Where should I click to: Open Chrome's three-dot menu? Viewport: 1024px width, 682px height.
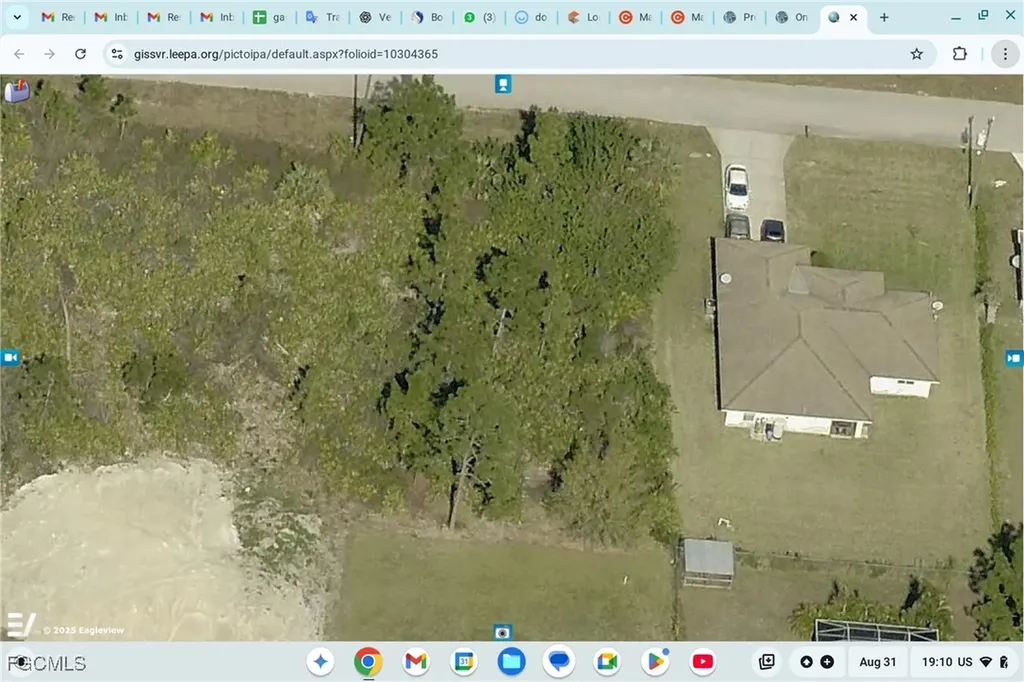click(x=1005, y=54)
